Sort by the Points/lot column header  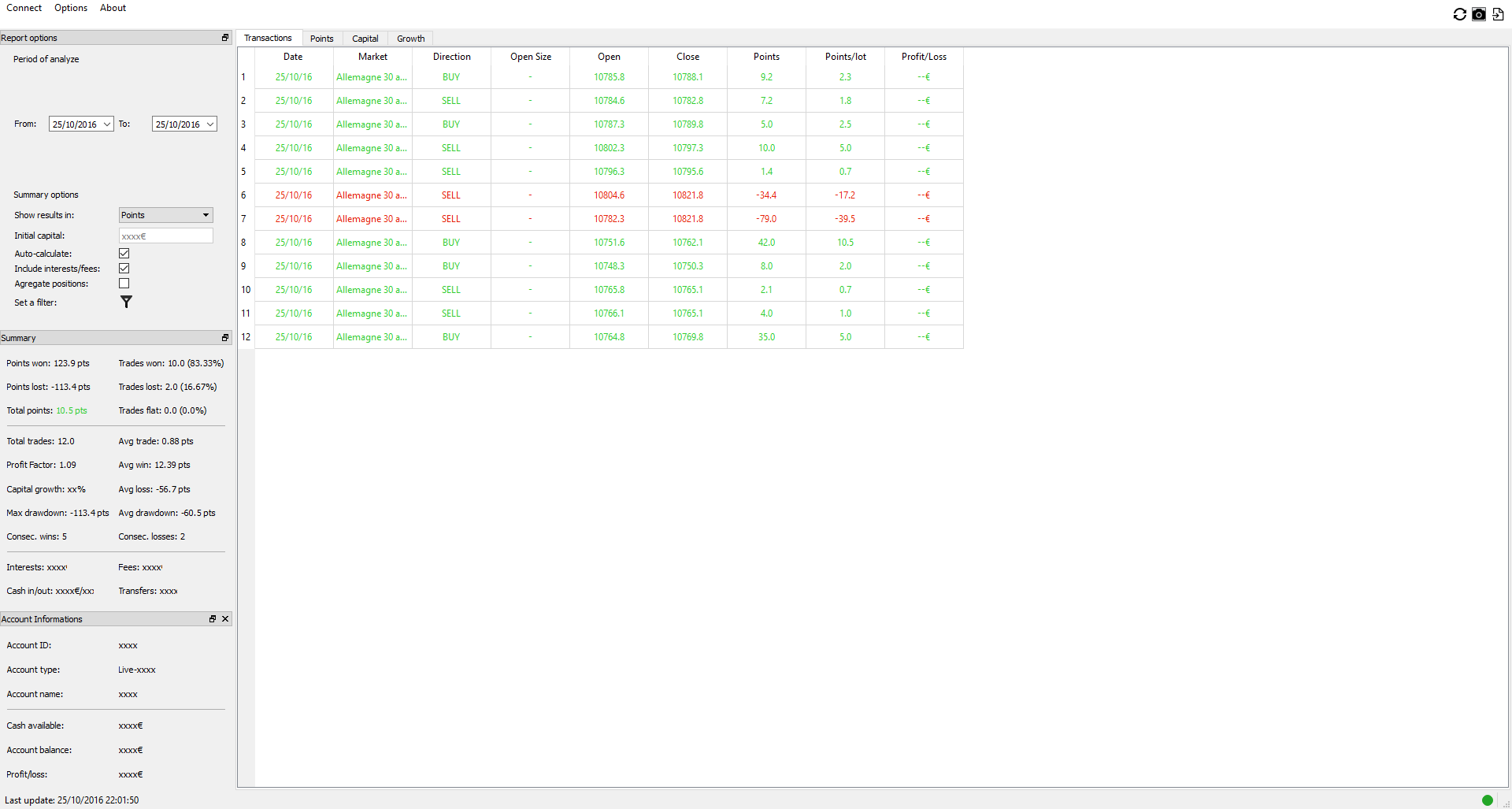click(x=845, y=57)
